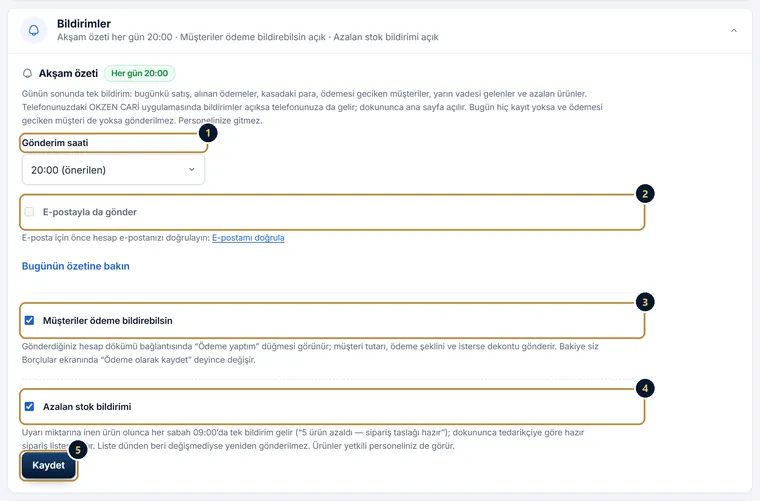Screen dimensions: 760x501
Task: Uncheck 'Azalan stok bildirimi' checkbox
Action: pos(30,407)
